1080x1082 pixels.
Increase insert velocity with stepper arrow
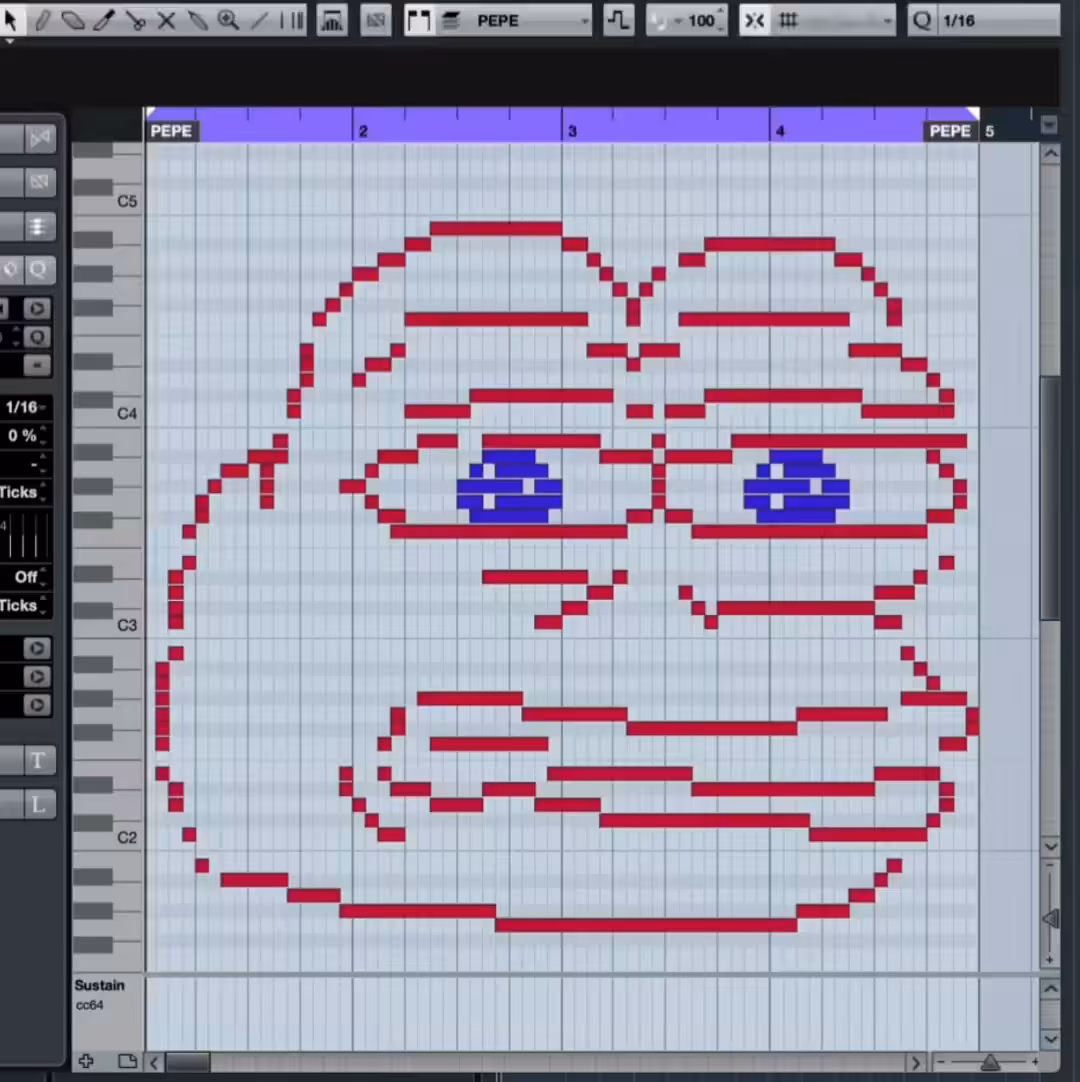tap(720, 13)
